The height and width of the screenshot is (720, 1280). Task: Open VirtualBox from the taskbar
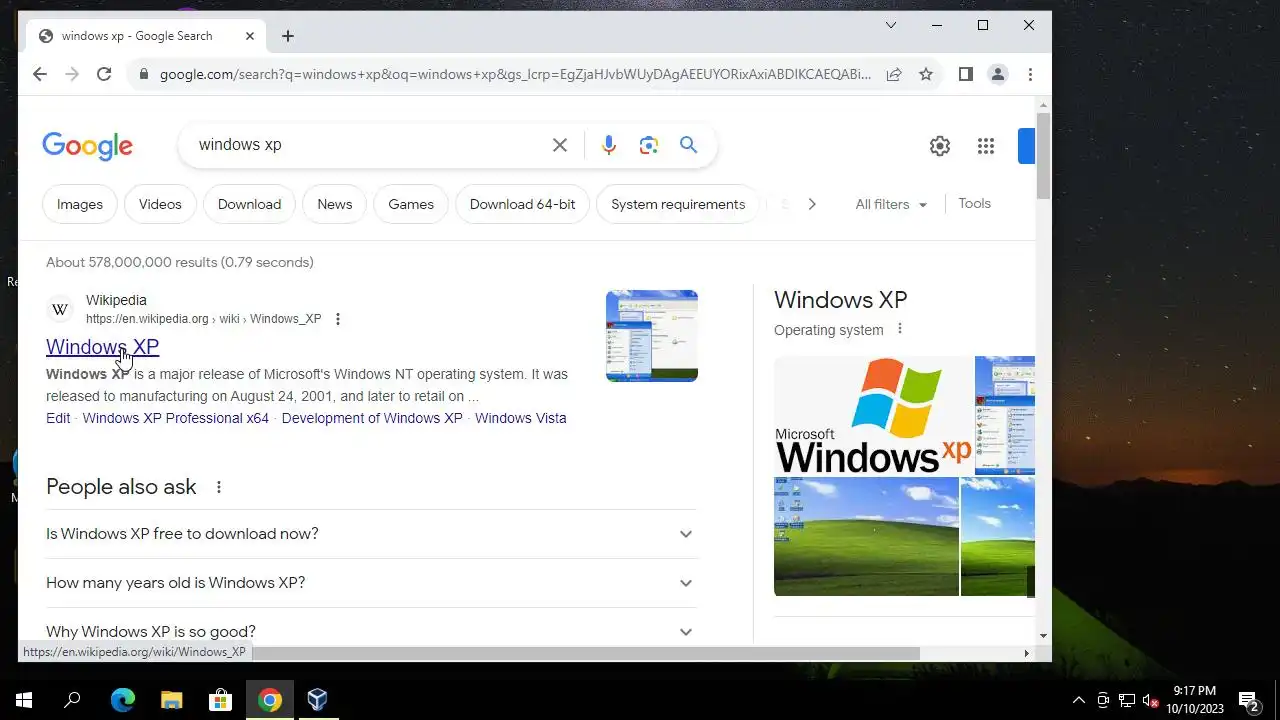point(317,700)
